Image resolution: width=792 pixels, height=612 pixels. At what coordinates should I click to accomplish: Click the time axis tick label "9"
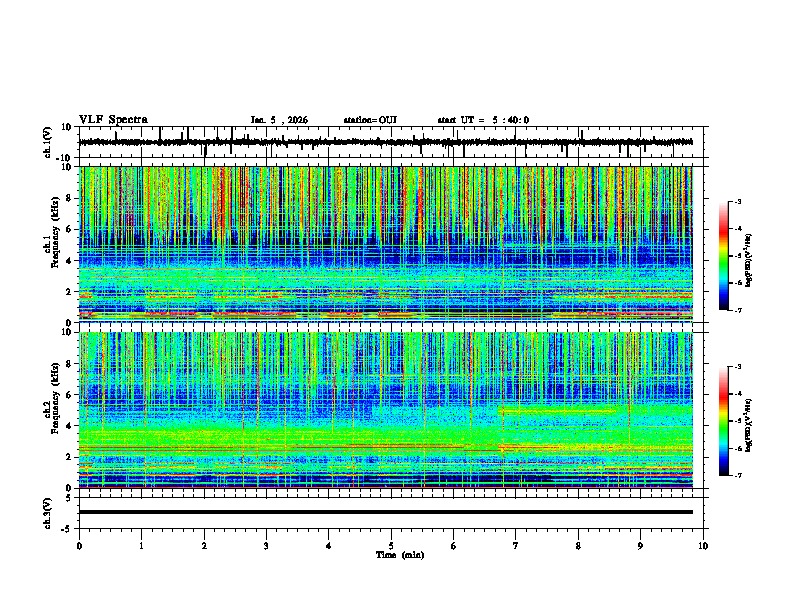coord(640,546)
